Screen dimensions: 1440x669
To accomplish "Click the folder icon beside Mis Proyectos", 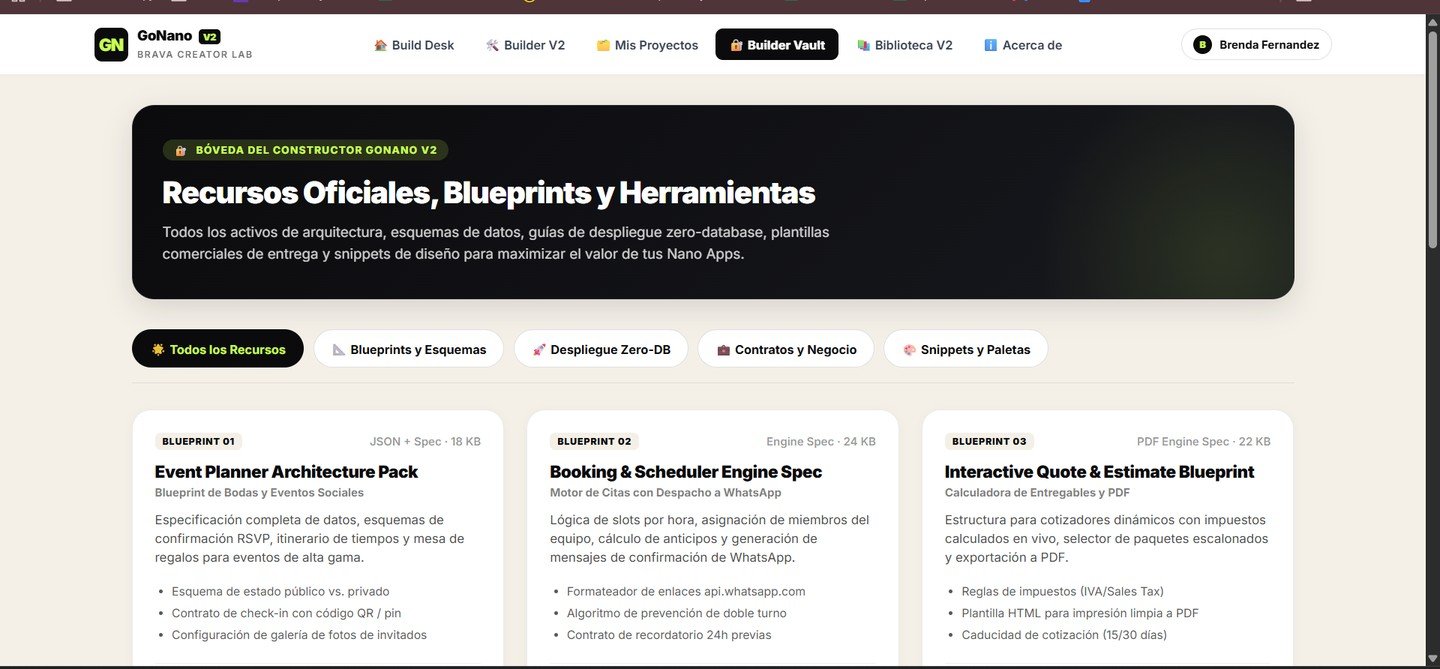I will pyautogui.click(x=603, y=45).
